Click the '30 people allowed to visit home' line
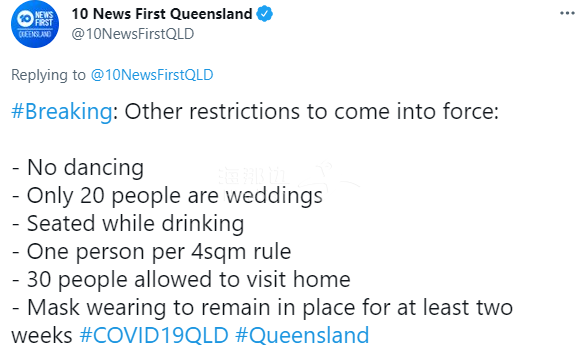The image size is (583, 364). (x=181, y=279)
